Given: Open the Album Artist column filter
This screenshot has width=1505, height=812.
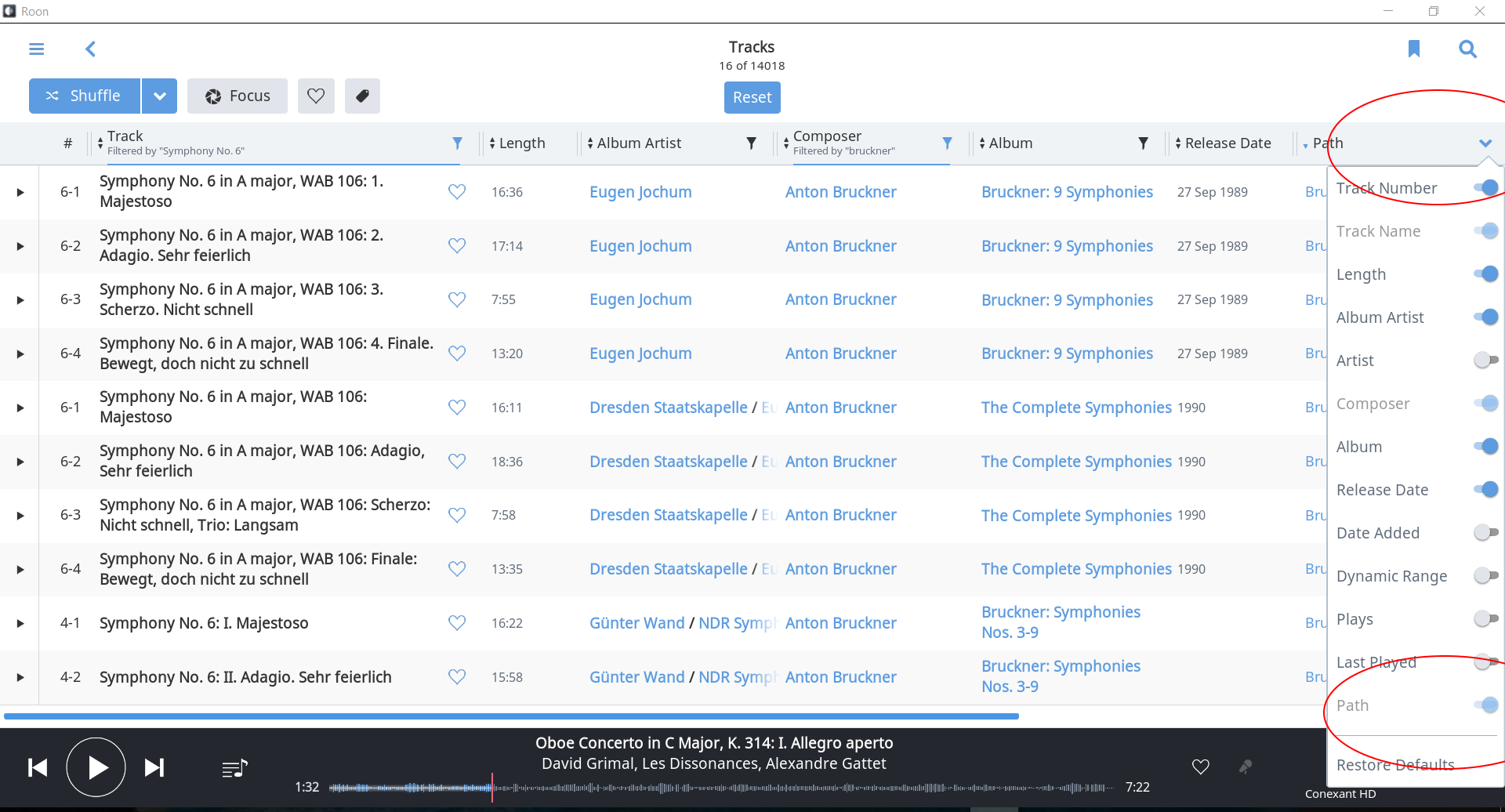Looking at the screenshot, I should coord(751,143).
